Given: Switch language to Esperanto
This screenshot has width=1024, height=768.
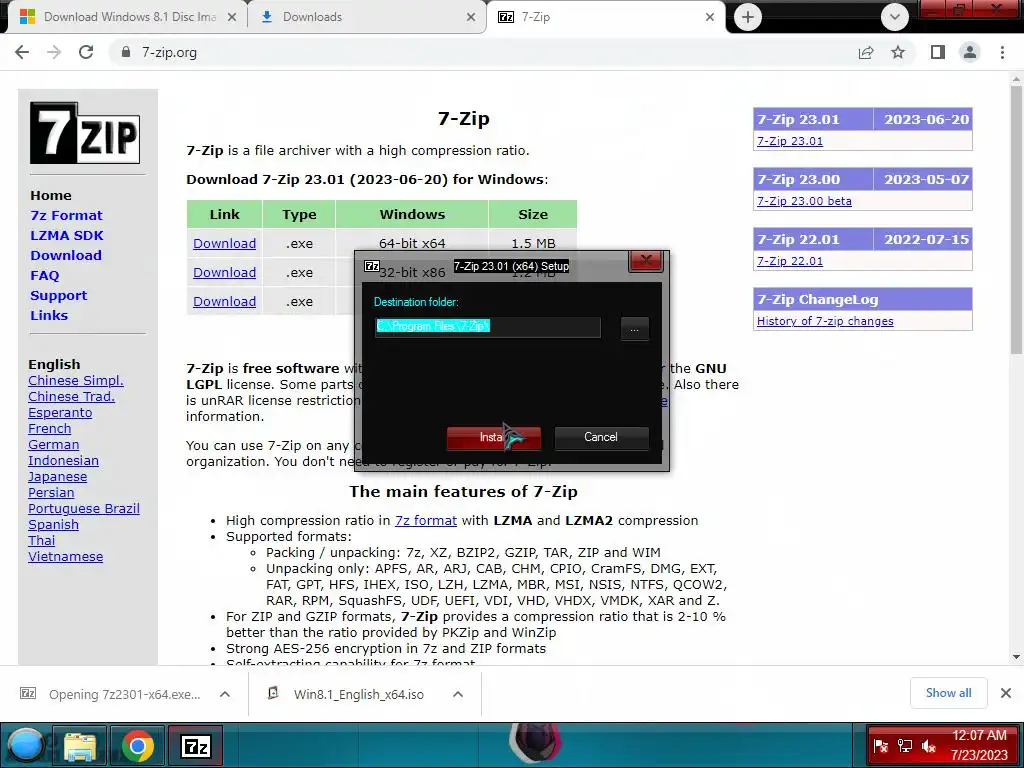Looking at the screenshot, I should [60, 413].
